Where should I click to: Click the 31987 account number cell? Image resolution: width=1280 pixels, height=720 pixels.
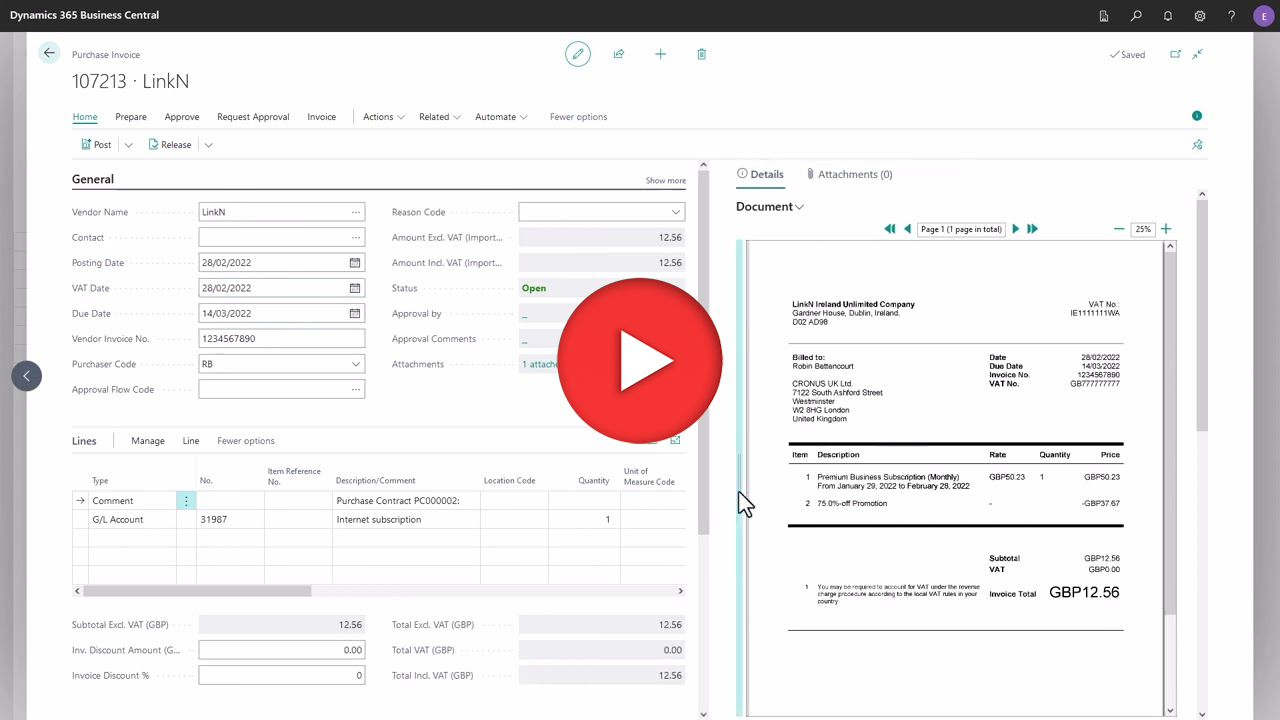pos(231,520)
